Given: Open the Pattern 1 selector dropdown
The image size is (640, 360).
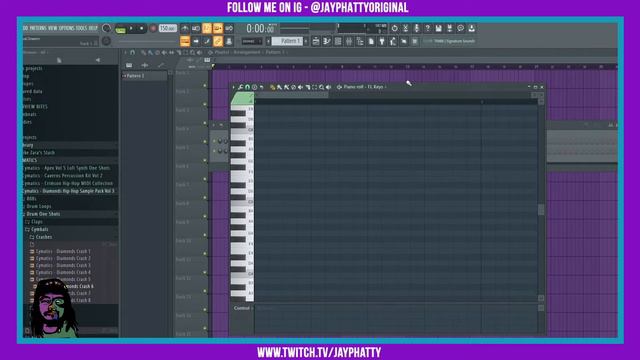Looking at the screenshot, I should tap(288, 41).
